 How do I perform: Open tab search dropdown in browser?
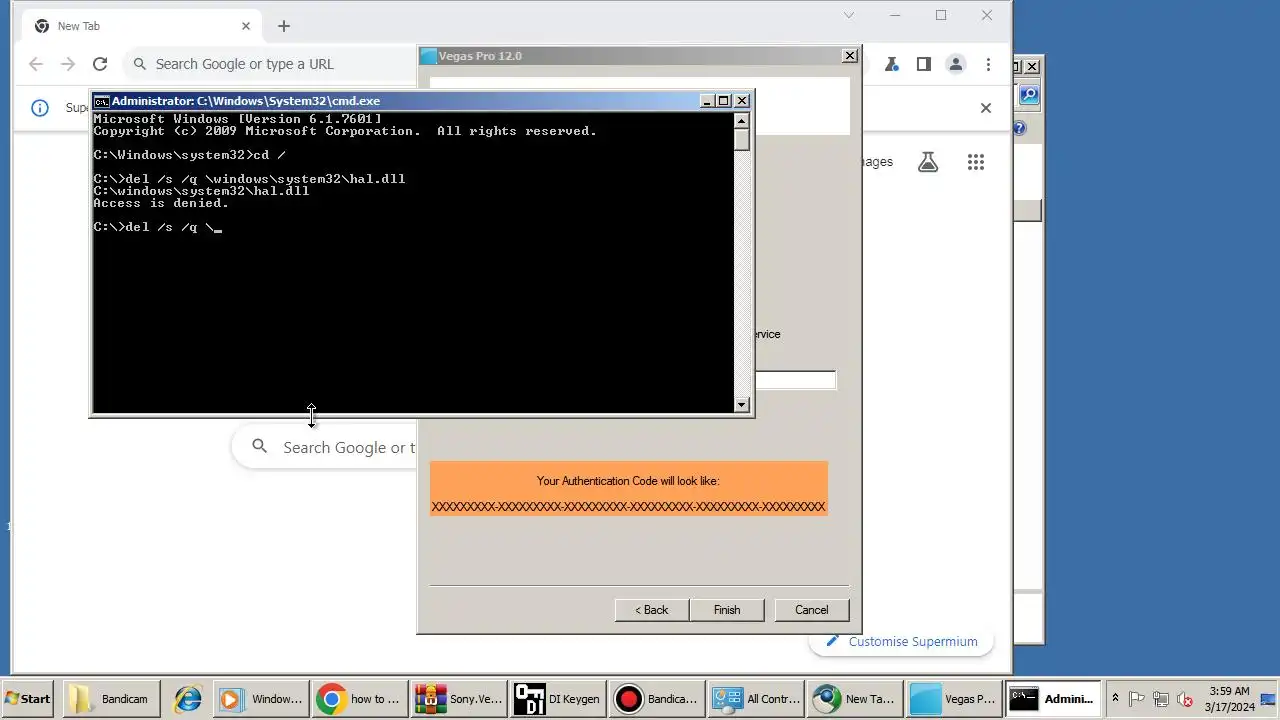(849, 15)
